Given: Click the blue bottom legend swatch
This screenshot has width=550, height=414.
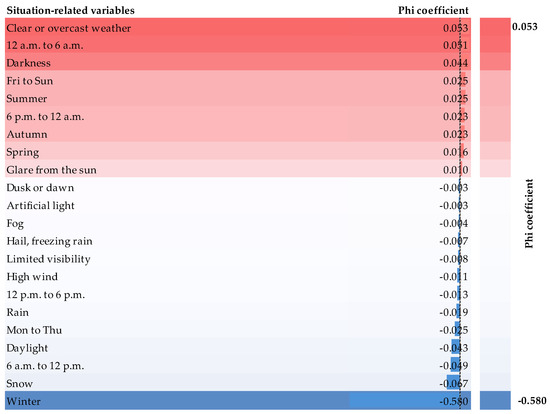Looking at the screenshot, I should [x=495, y=400].
